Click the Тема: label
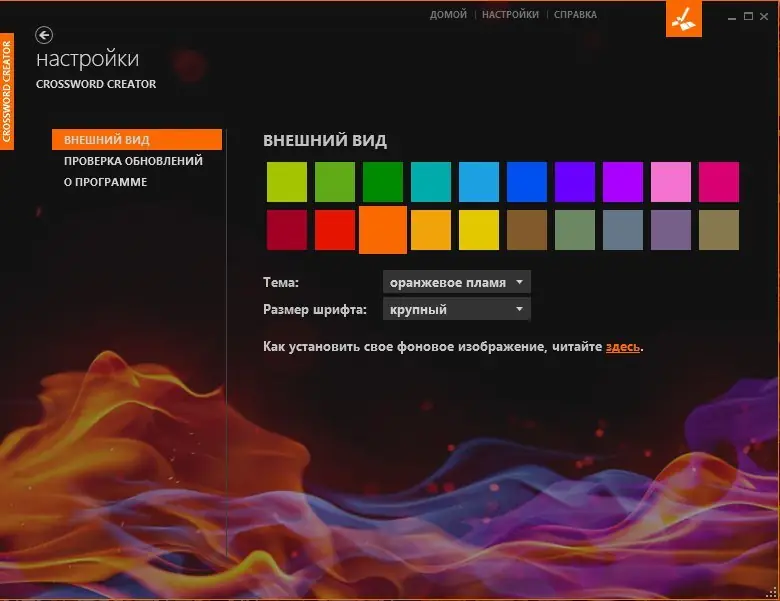 (281, 283)
